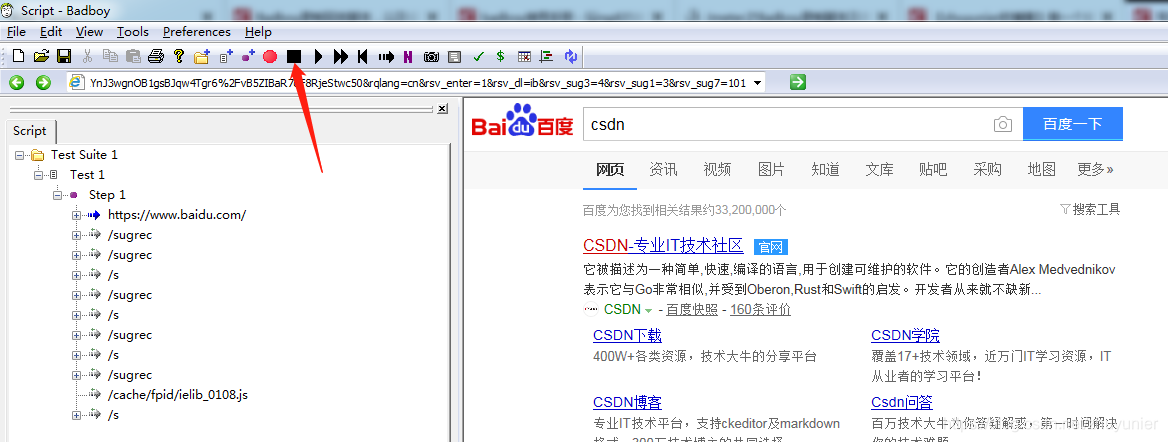
Task: Click green Go arrow beside URL bar
Action: 798,82
